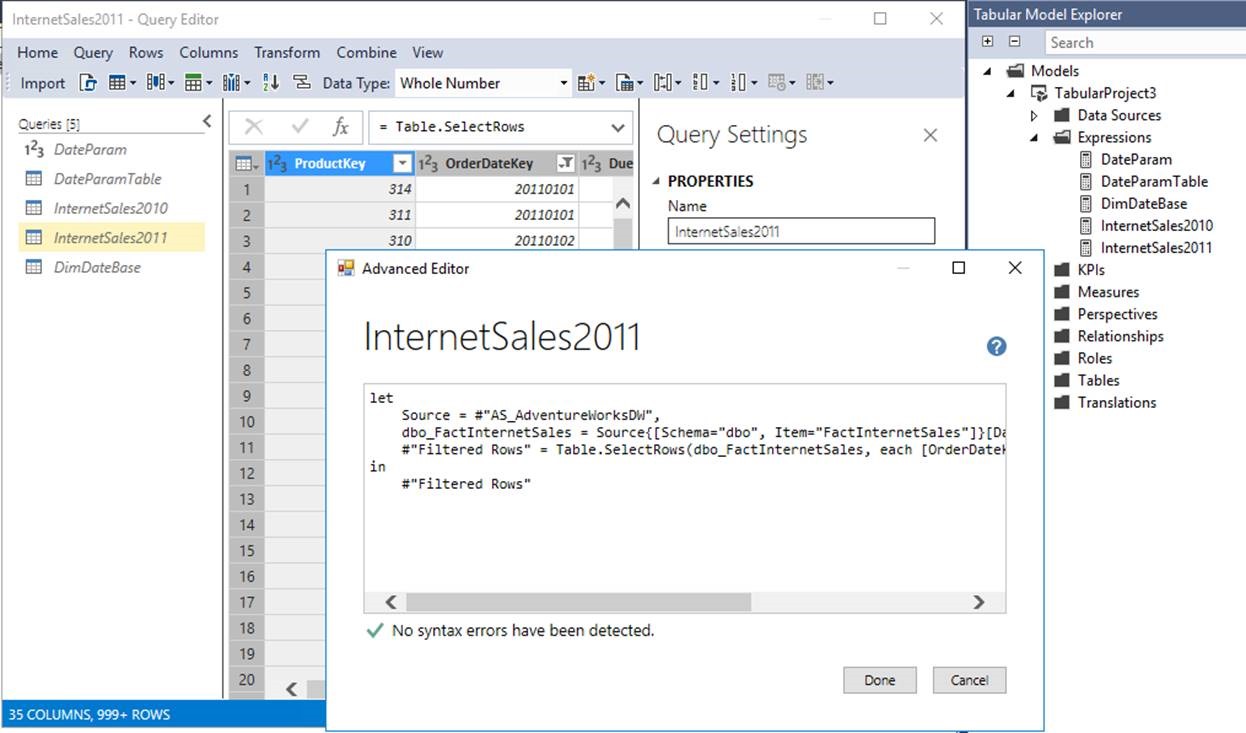Select the DateParamTable query in Queries list

112,179
